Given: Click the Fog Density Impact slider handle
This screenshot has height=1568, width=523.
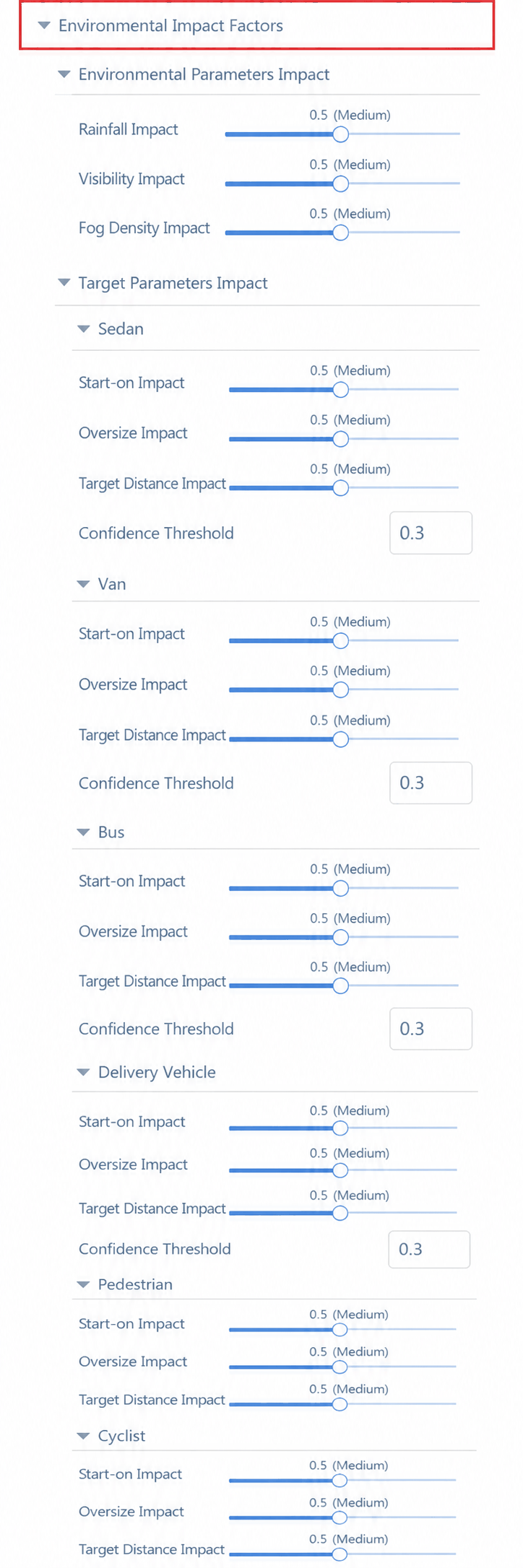Looking at the screenshot, I should [x=340, y=232].
